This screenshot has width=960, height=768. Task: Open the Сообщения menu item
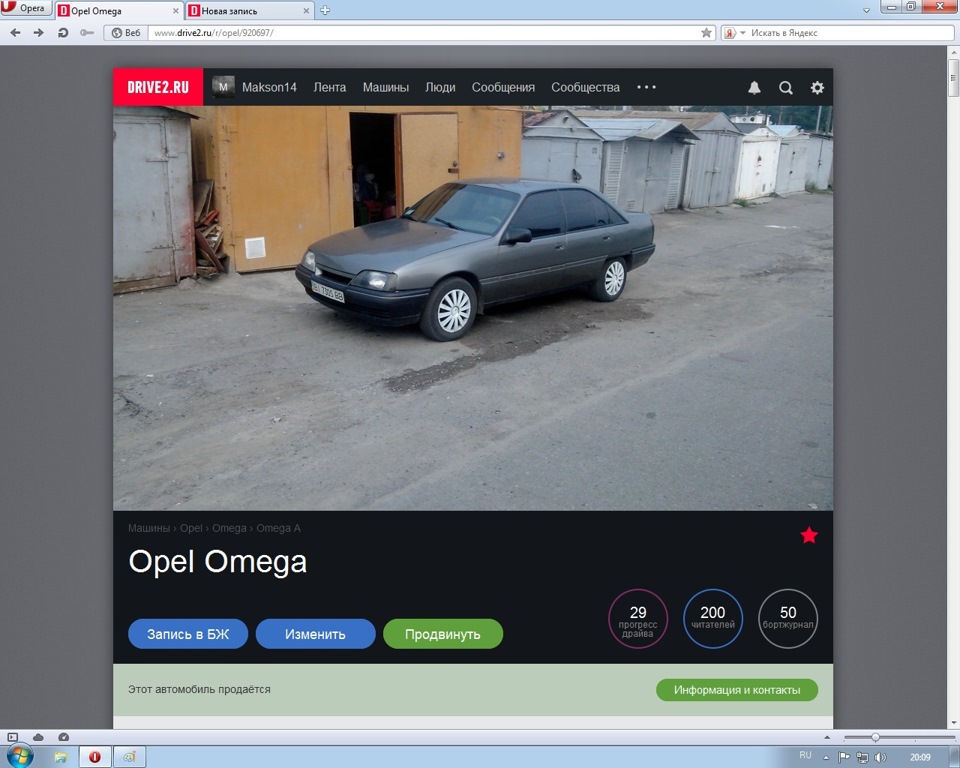(x=503, y=88)
